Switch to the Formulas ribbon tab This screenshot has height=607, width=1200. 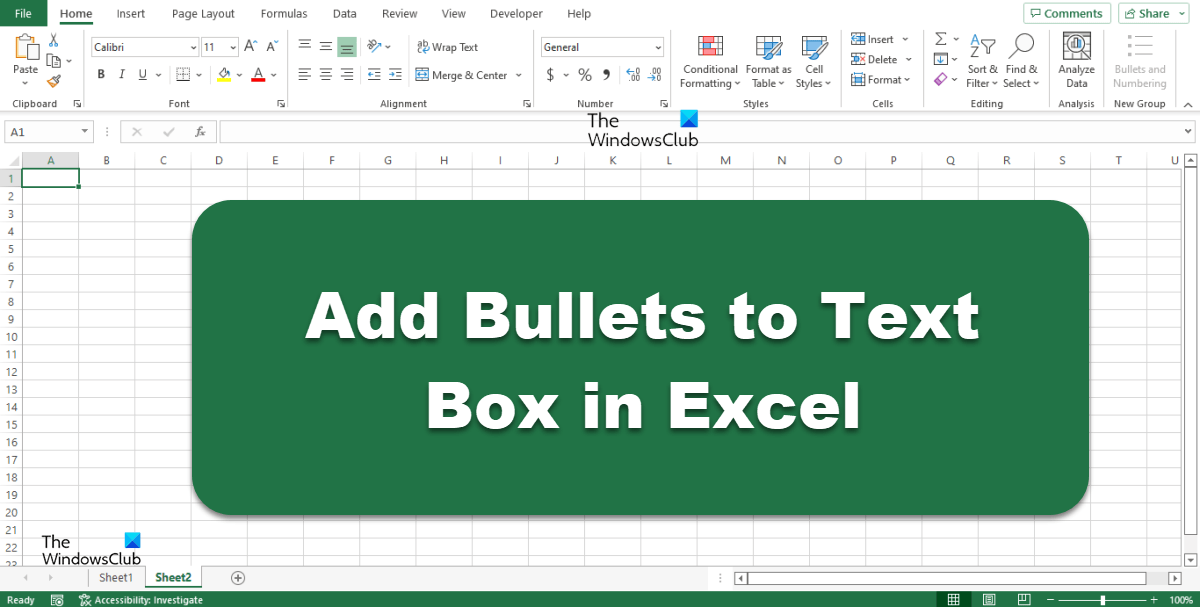(x=283, y=13)
